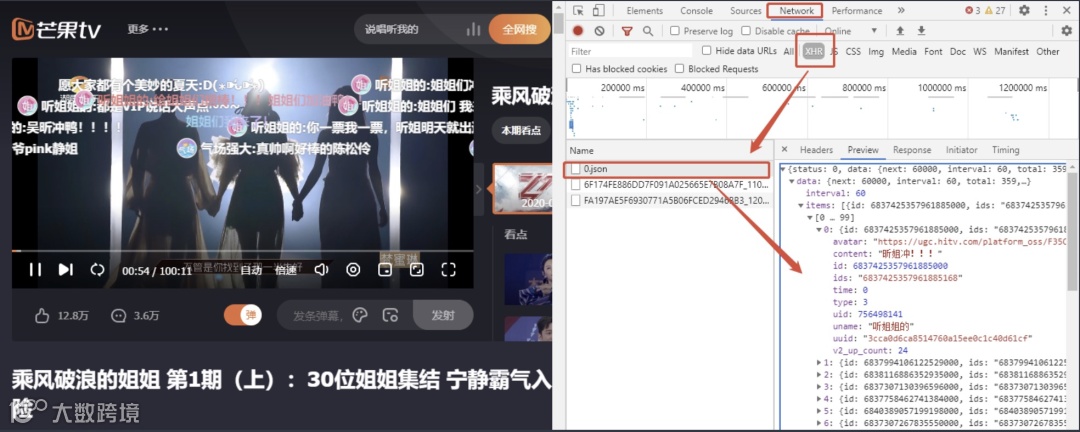The width and height of the screenshot is (1080, 432).
Task: Stop recording the network log
Action: click(578, 30)
